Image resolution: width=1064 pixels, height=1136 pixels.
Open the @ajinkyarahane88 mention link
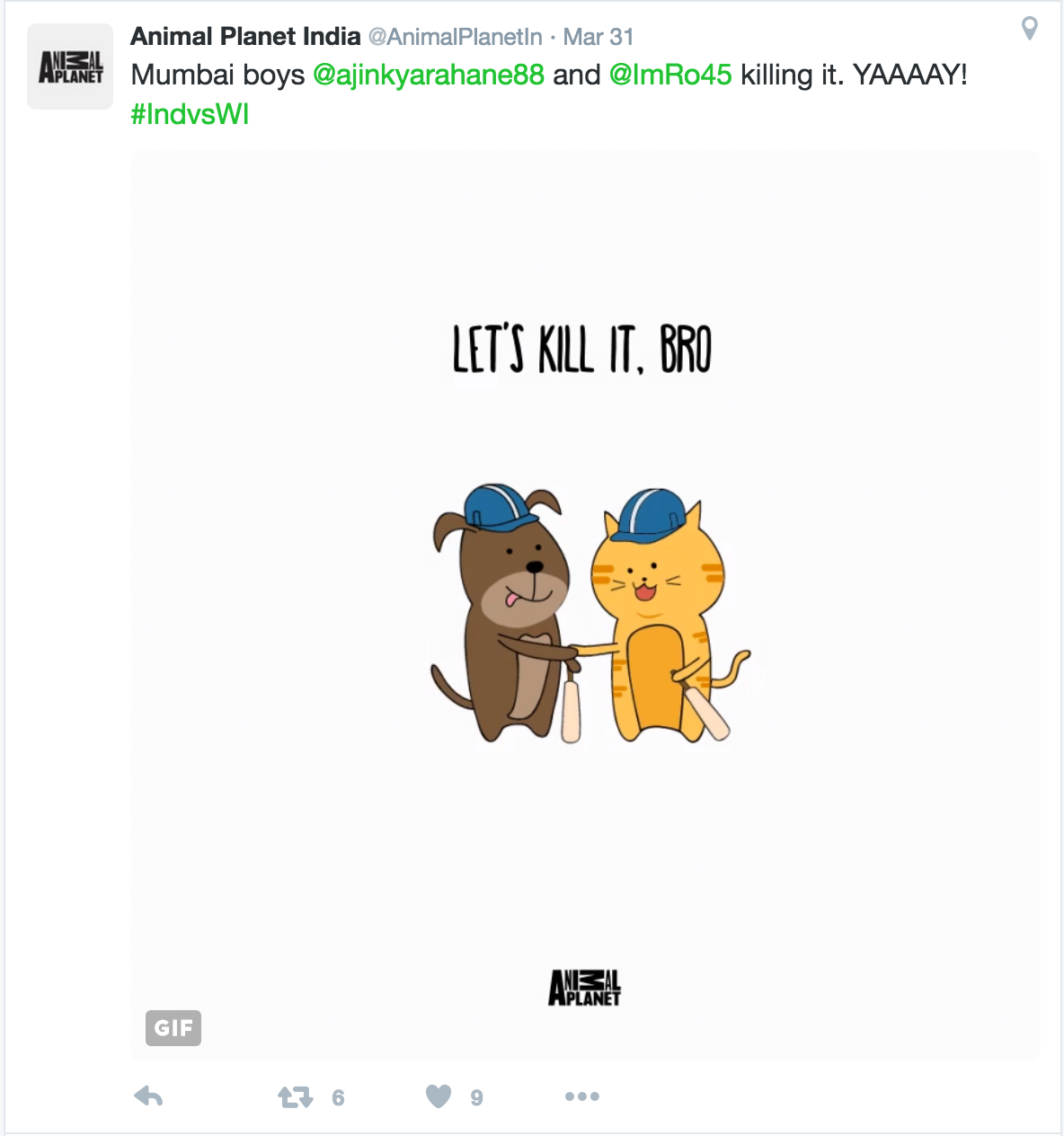point(429,75)
